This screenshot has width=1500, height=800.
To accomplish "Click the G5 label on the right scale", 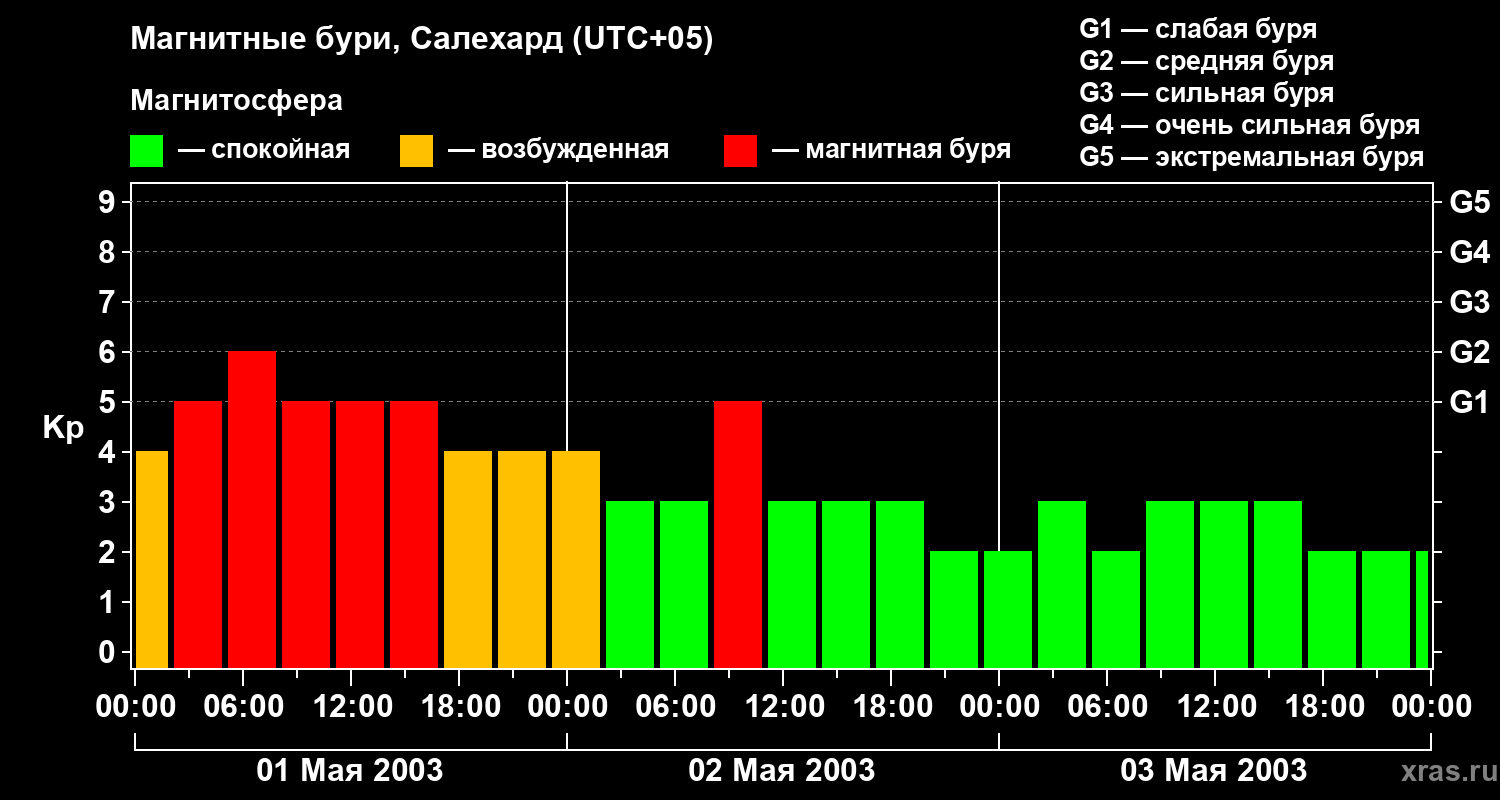I will [x=1469, y=202].
